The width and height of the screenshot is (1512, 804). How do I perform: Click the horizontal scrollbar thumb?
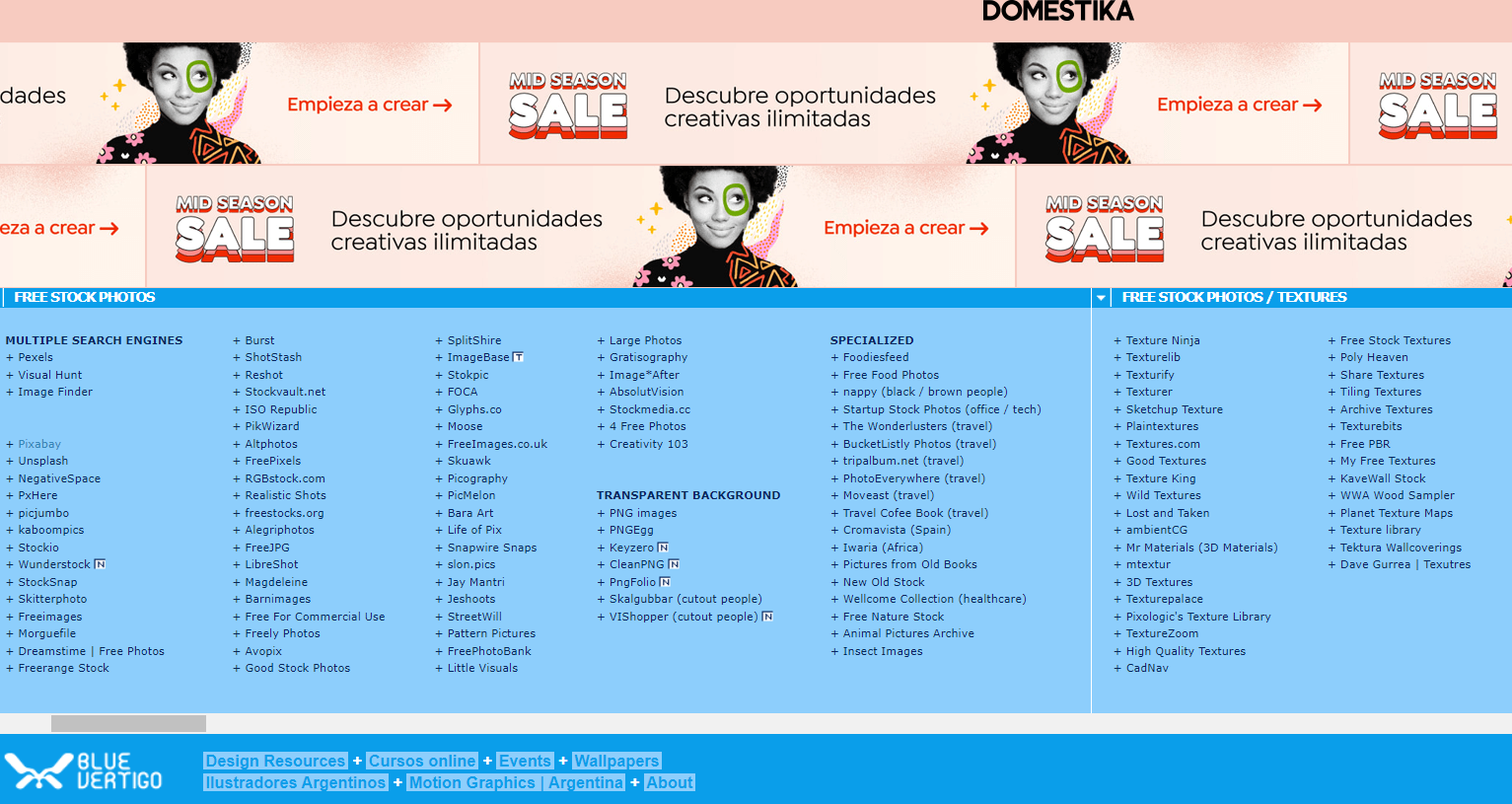[x=128, y=723]
